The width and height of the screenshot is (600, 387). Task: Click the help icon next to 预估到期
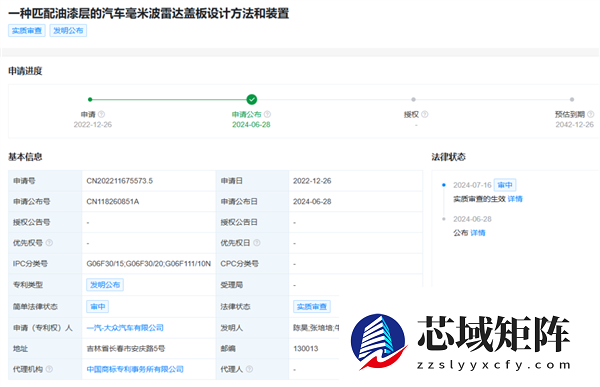591,114
